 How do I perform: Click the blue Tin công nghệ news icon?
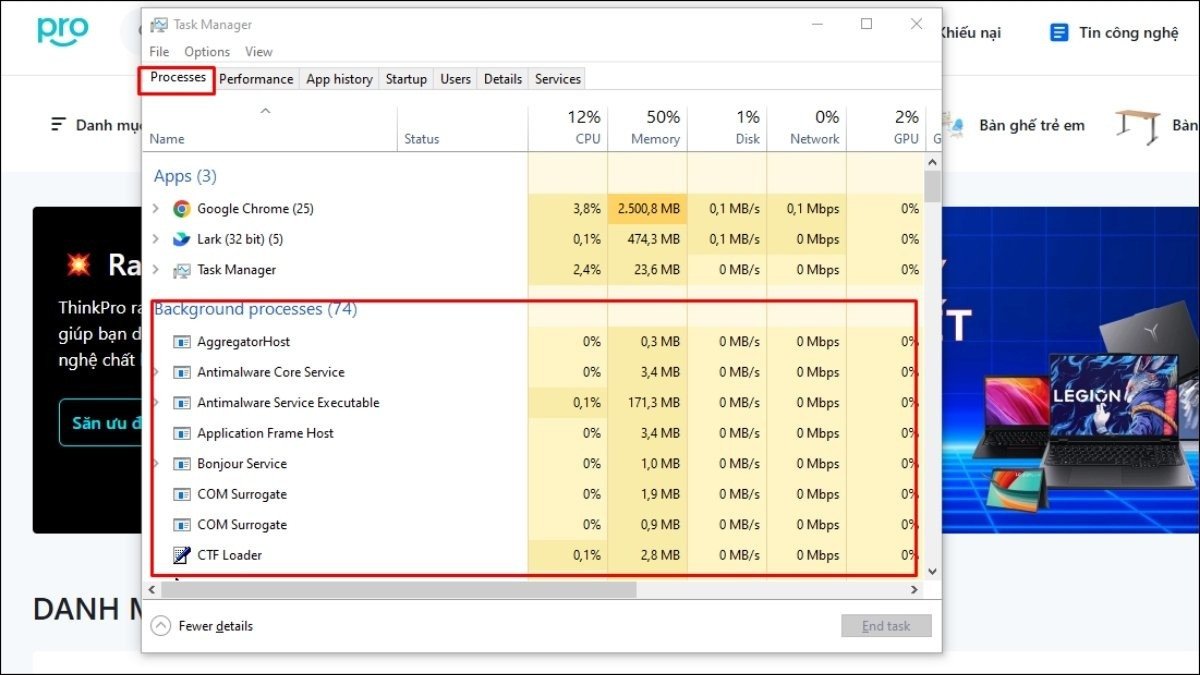click(x=1058, y=31)
